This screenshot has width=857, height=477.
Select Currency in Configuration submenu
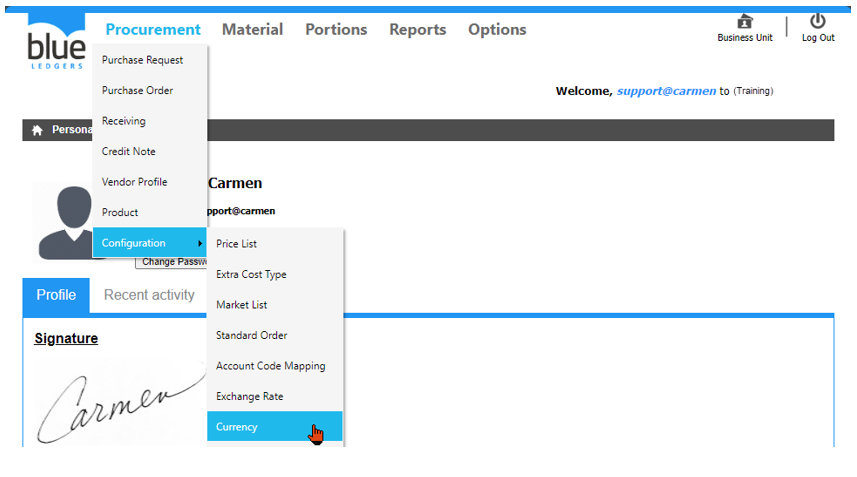pyautogui.click(x=237, y=427)
